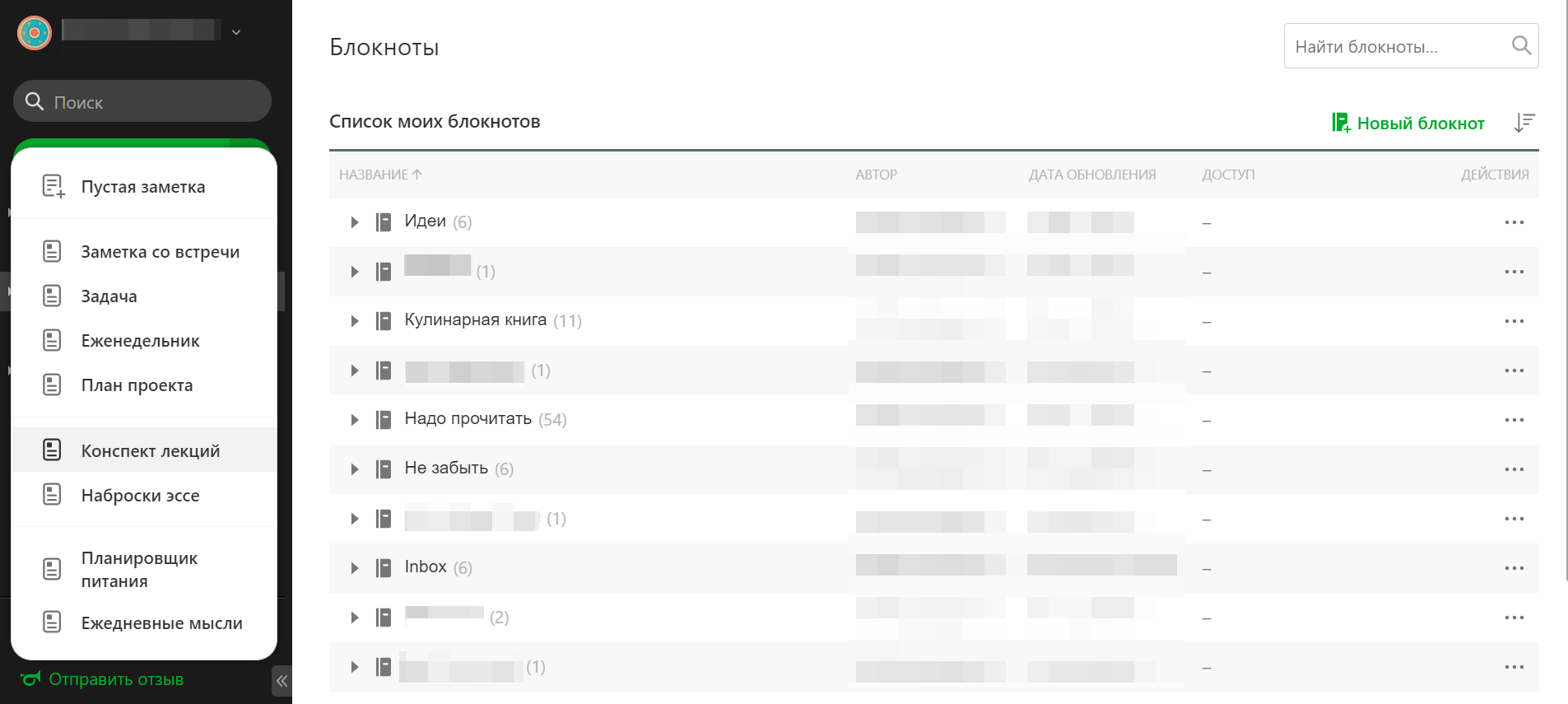Viewport: 1568px width, 704px height.
Task: Select Конспект лекций template
Action: [x=150, y=450]
